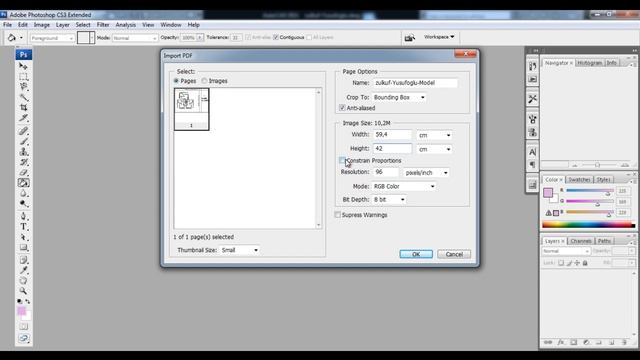Select the Brush tool
This screenshot has height=360, width=640.
23,141
